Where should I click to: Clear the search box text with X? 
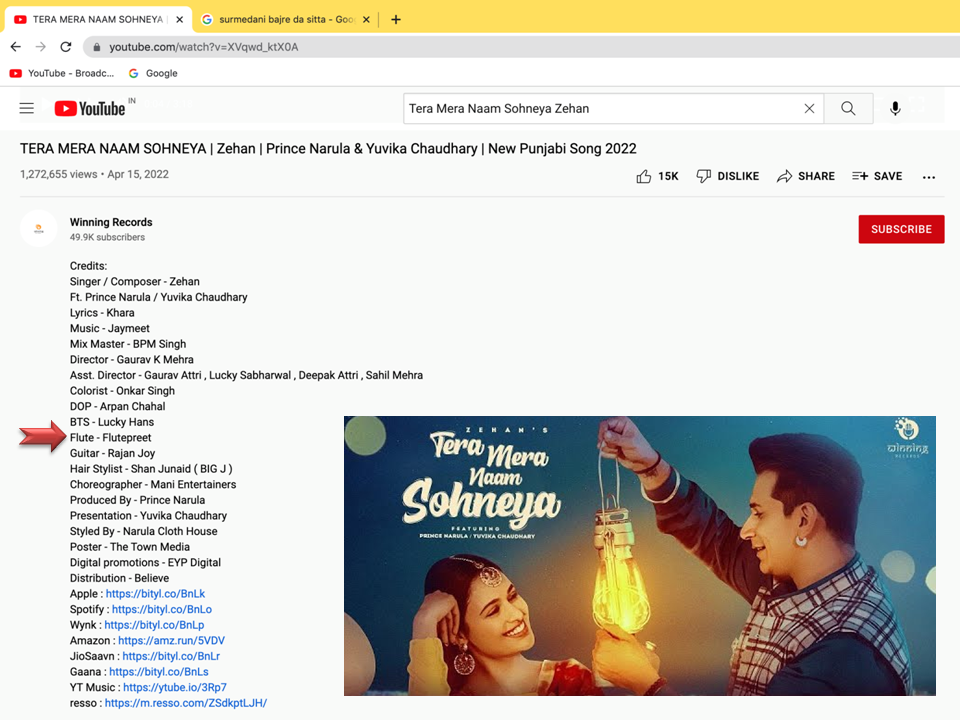pos(809,108)
